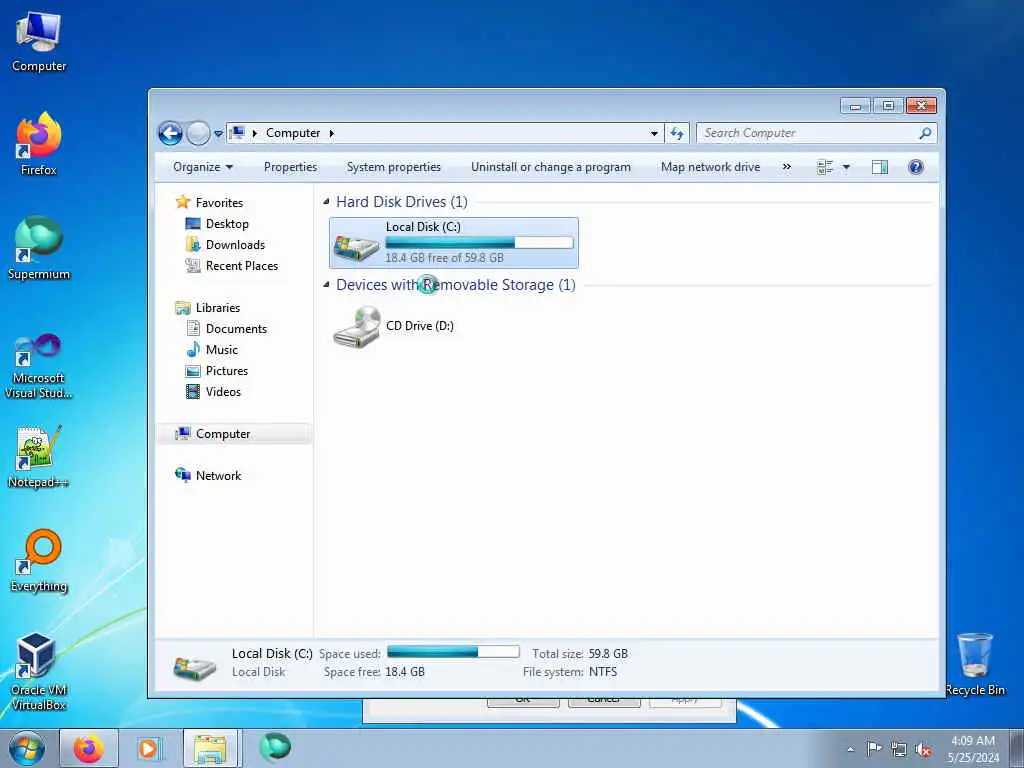Open Downloads in Favorites
Viewport: 1024px width, 768px height.
coord(235,245)
